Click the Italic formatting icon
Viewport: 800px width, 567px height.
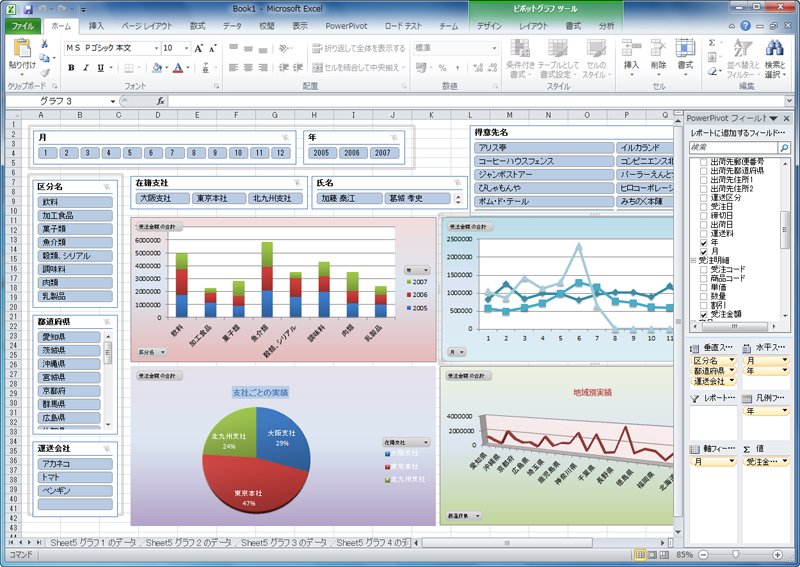86,67
